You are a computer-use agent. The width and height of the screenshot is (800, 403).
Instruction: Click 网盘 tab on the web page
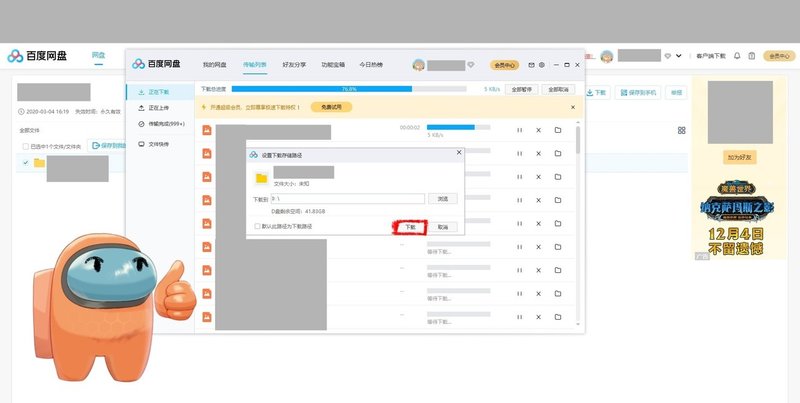point(98,55)
